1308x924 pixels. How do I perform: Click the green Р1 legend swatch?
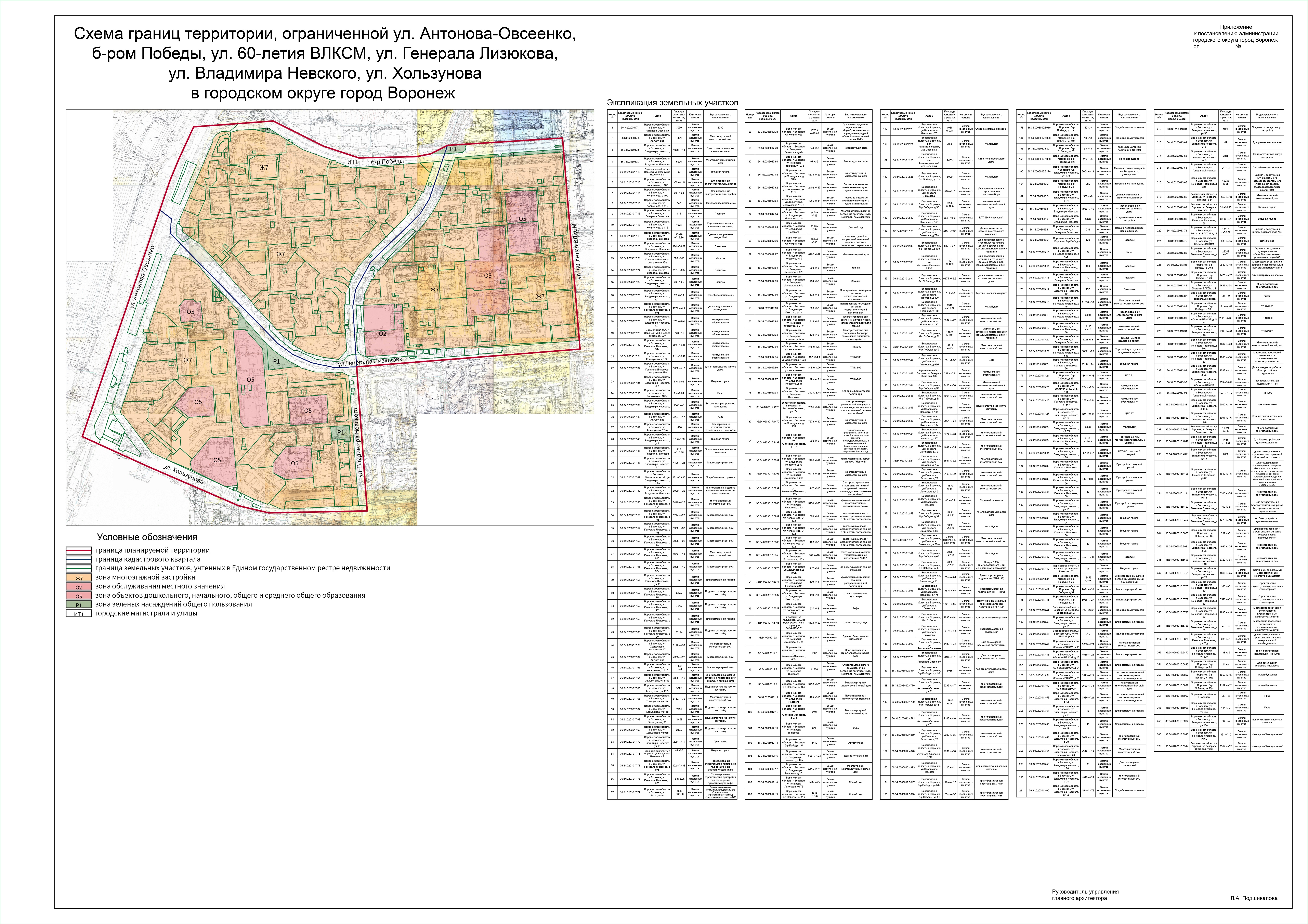tap(79, 604)
